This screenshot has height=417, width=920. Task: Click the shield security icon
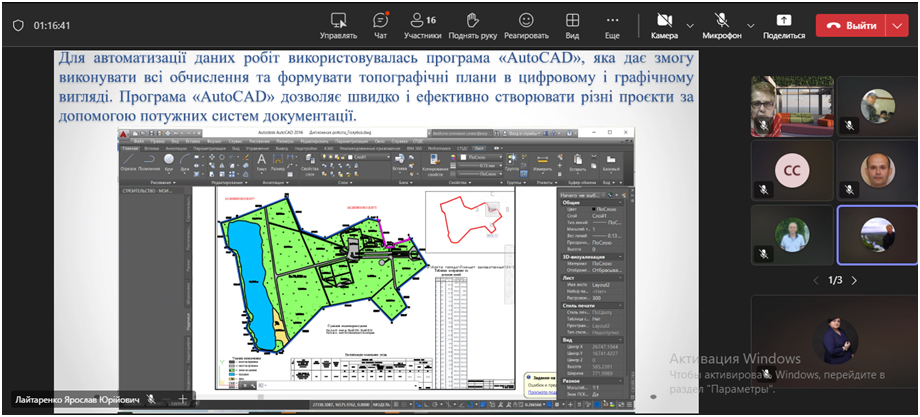pyautogui.click(x=17, y=25)
